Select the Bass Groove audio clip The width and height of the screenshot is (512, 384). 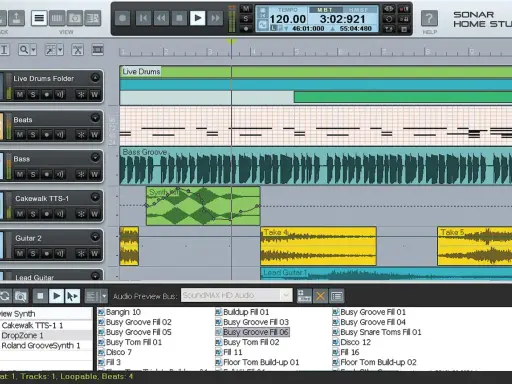316,166
